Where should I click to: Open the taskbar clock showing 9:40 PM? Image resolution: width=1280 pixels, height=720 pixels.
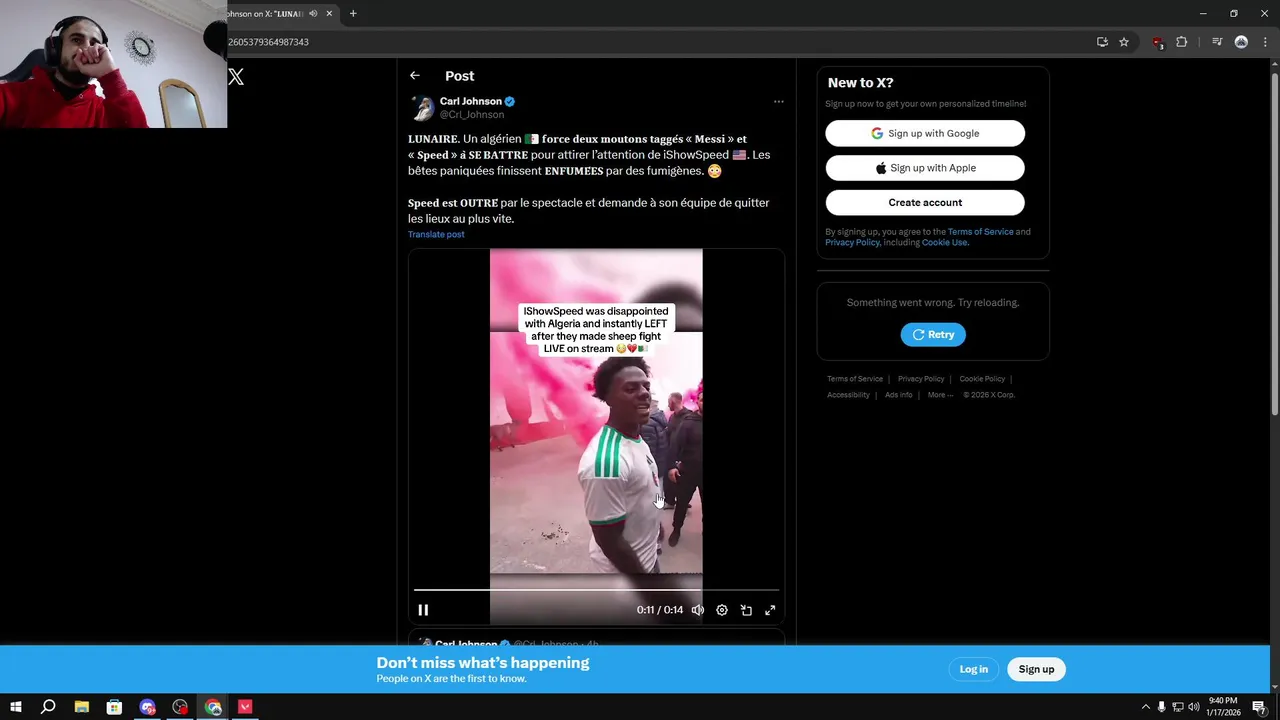tap(1223, 707)
